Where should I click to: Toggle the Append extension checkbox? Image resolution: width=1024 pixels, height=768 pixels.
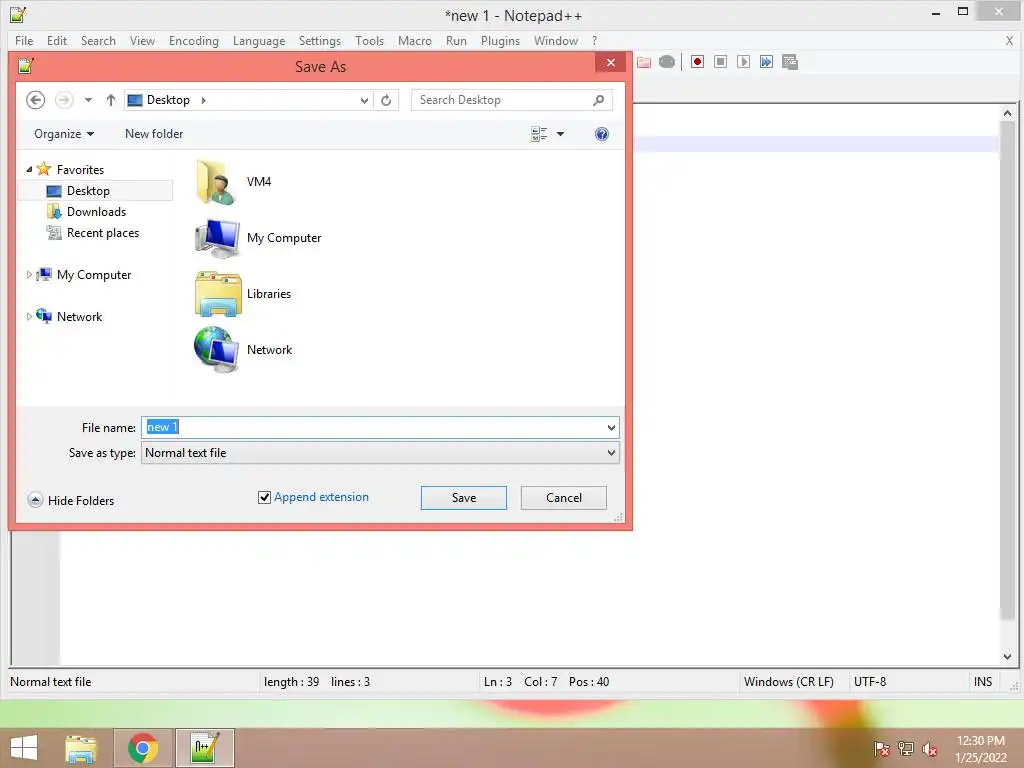(x=264, y=498)
